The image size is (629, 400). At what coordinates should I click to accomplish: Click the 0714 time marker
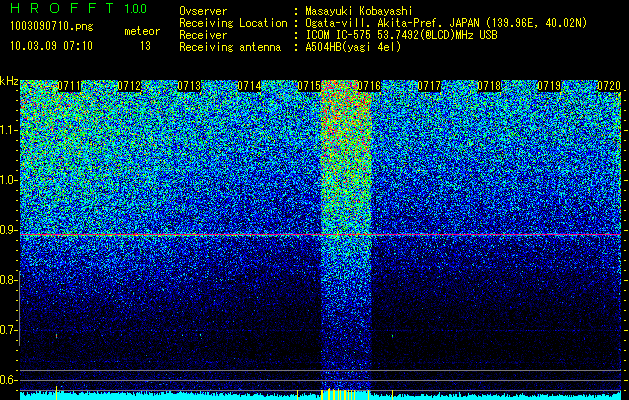(x=249, y=86)
